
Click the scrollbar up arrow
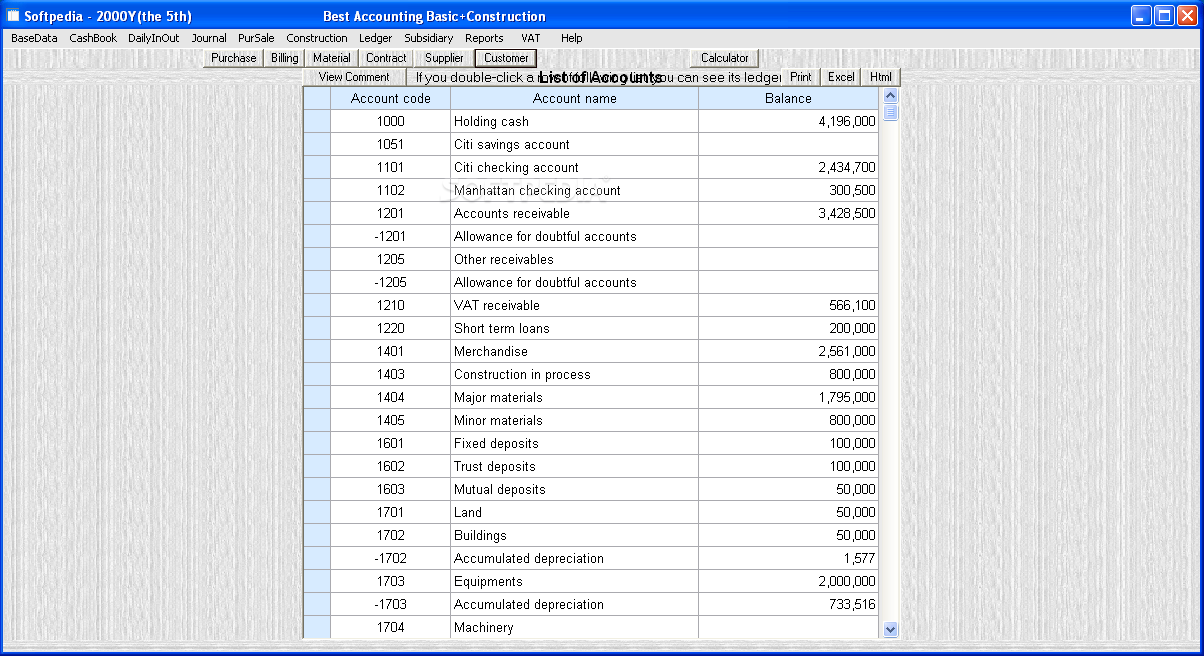coord(891,96)
